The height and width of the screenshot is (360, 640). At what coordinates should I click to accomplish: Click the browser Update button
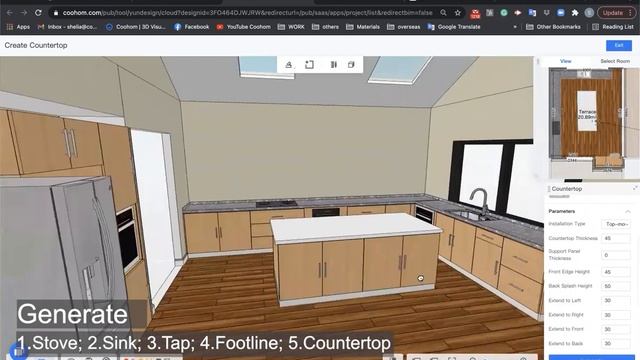click(617, 13)
